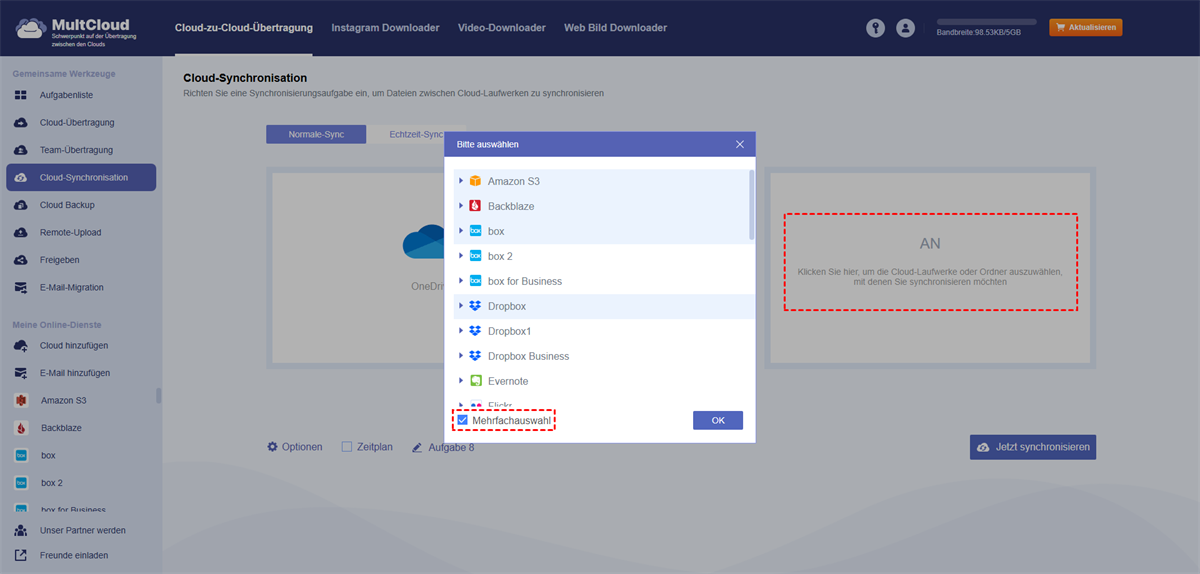Click the Cloud hinzufügen icon
The image size is (1200, 574).
pos(20,345)
